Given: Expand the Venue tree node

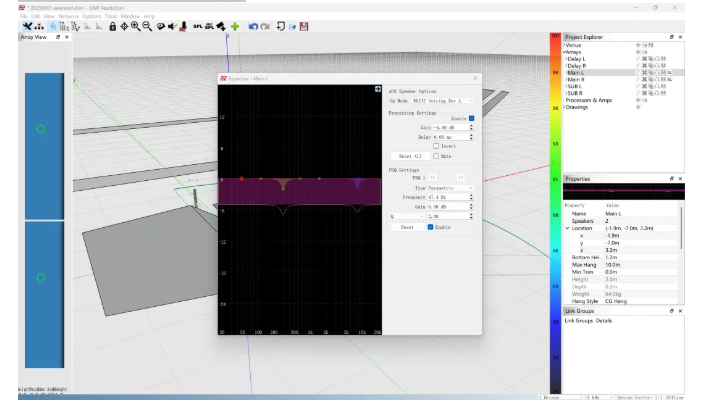Looking at the screenshot, I should point(563,45).
